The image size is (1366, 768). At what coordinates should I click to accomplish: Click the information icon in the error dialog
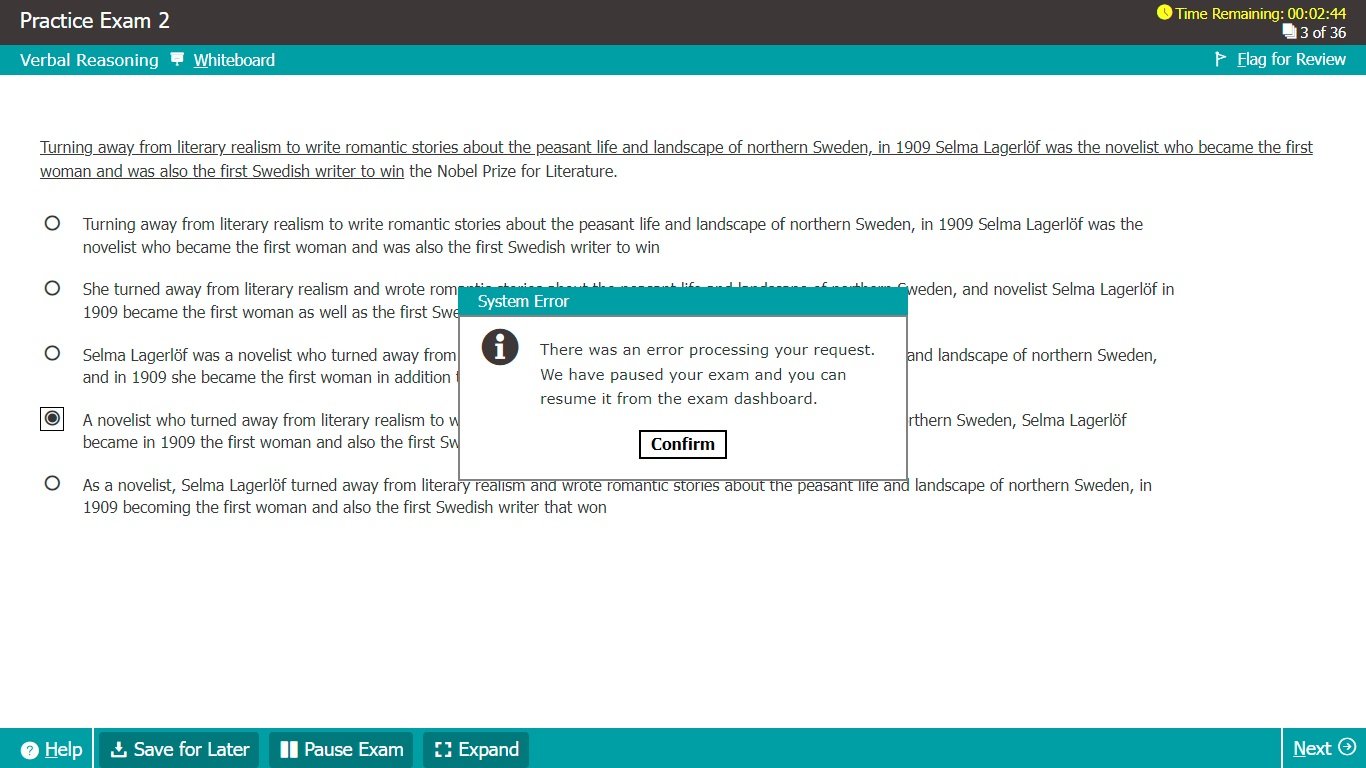tap(499, 347)
